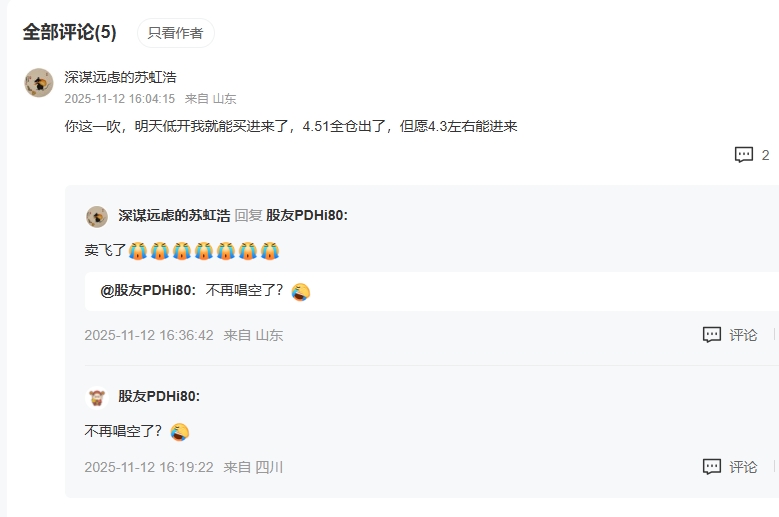This screenshot has width=779, height=517.
Task: Click small avatar beside 深谋远虑的苏虹浩 reply
Action: click(x=97, y=217)
